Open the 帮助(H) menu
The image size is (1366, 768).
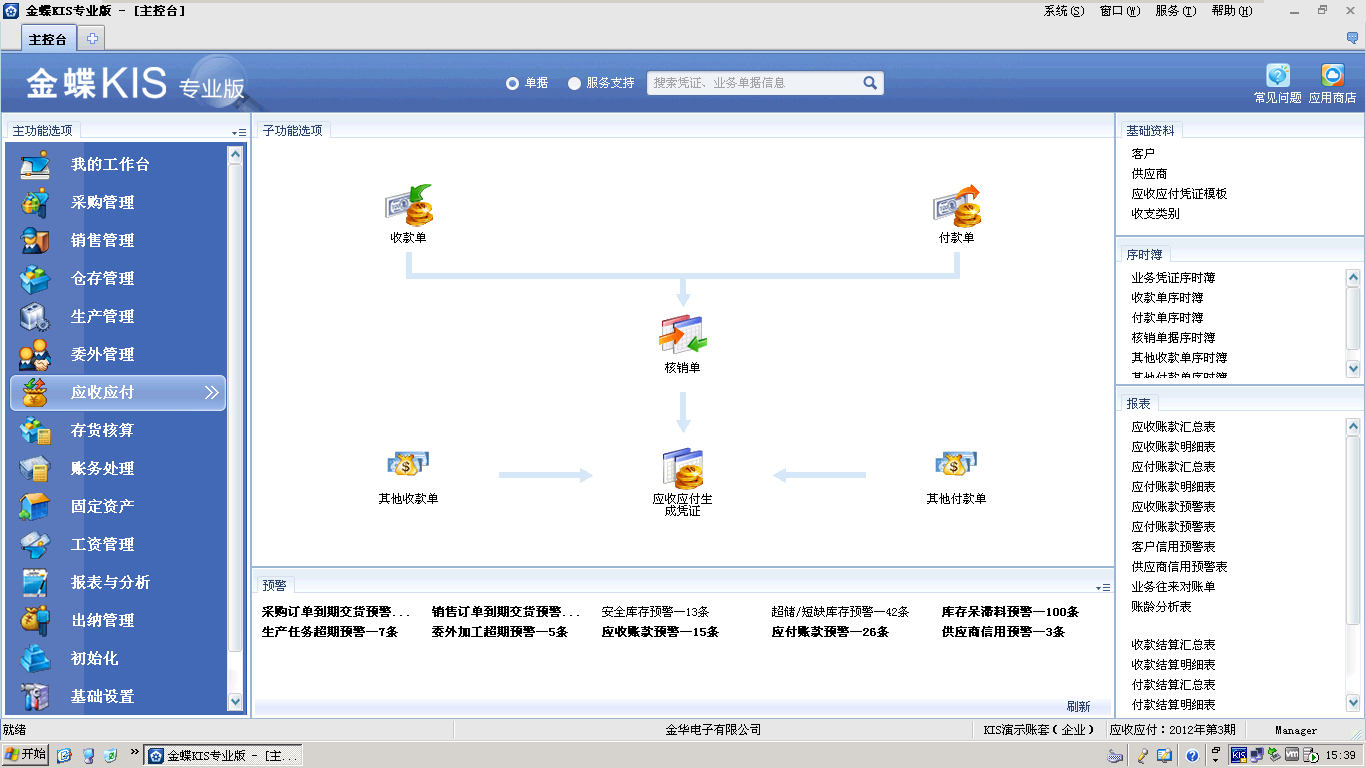1231,11
